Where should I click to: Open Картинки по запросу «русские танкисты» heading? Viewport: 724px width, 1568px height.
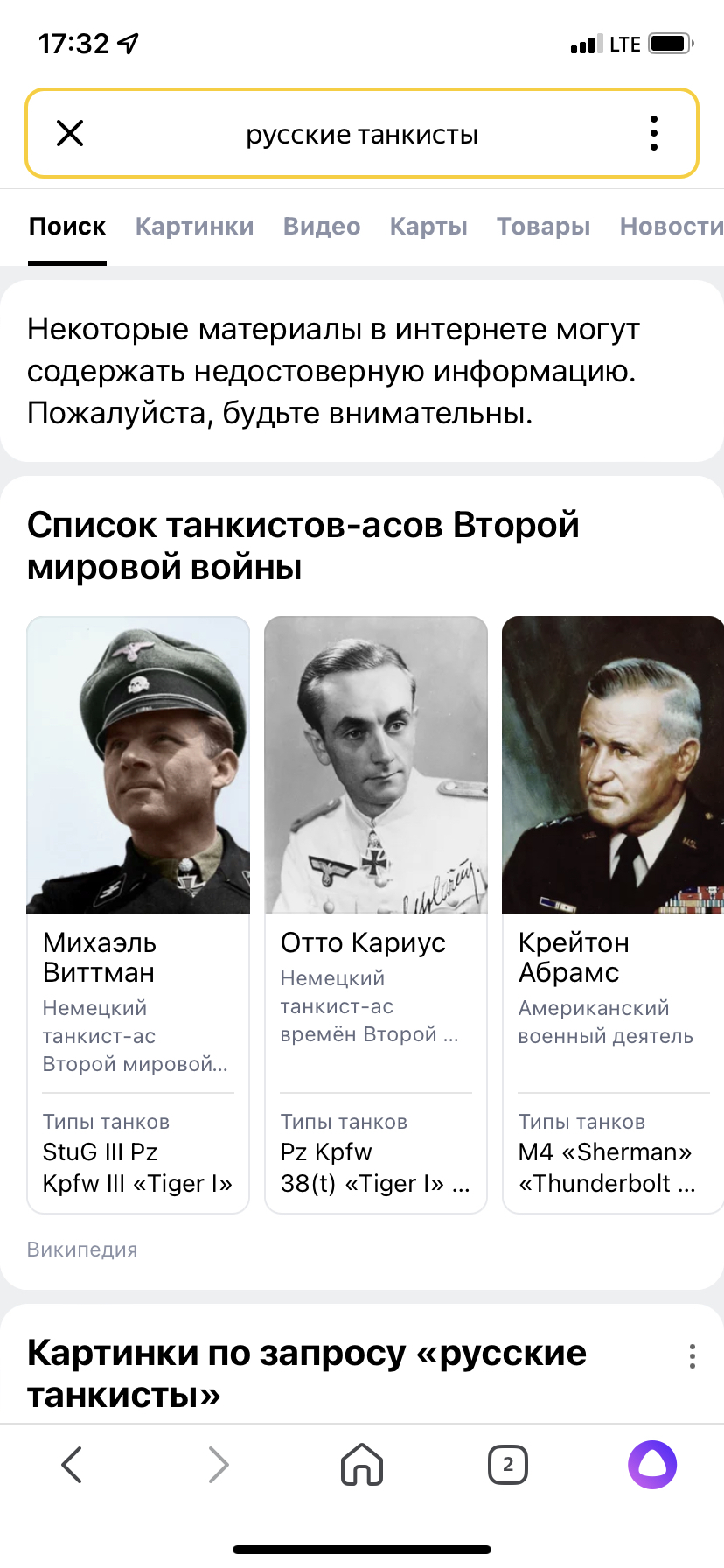pyautogui.click(x=307, y=1373)
